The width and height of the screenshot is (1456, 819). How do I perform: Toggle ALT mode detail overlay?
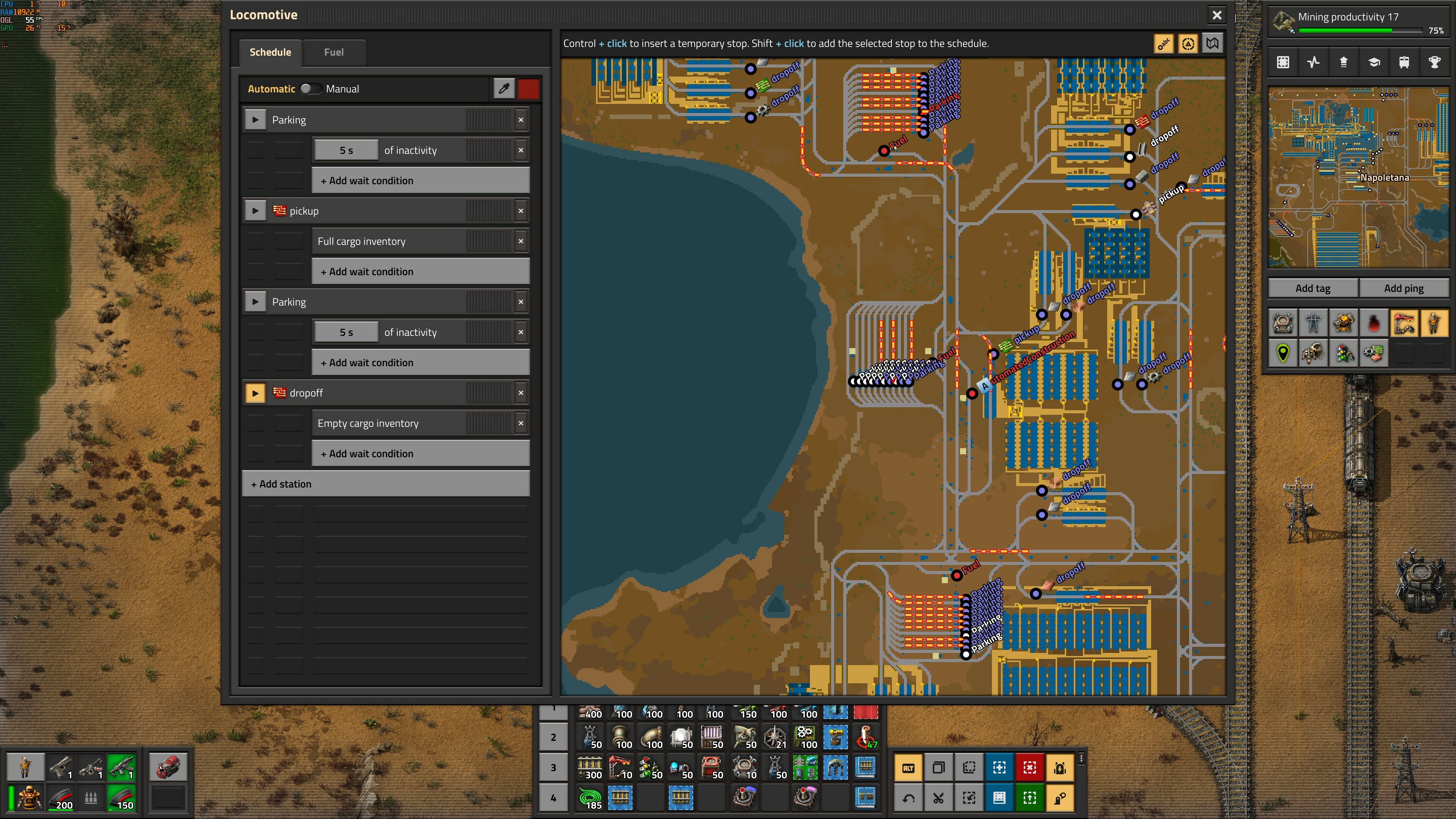click(x=908, y=767)
